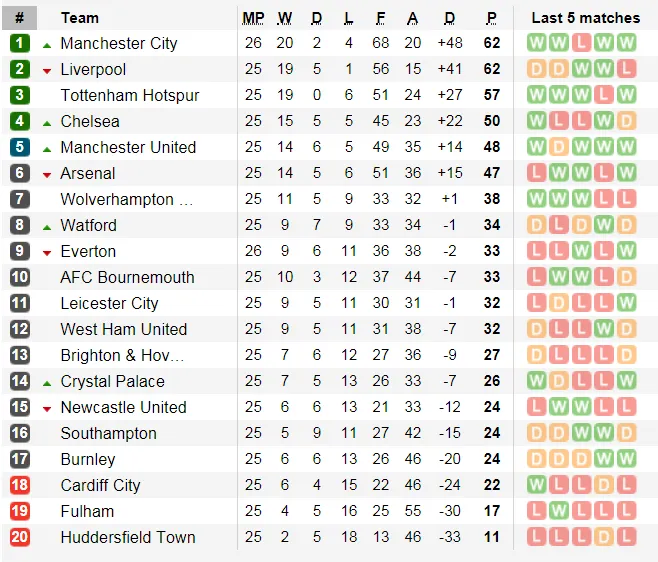
Task: Click the Last 5 matches header
Action: [585, 18]
